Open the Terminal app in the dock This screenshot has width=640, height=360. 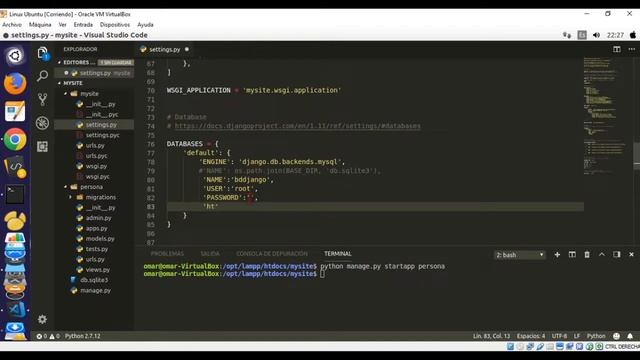click(x=15, y=195)
